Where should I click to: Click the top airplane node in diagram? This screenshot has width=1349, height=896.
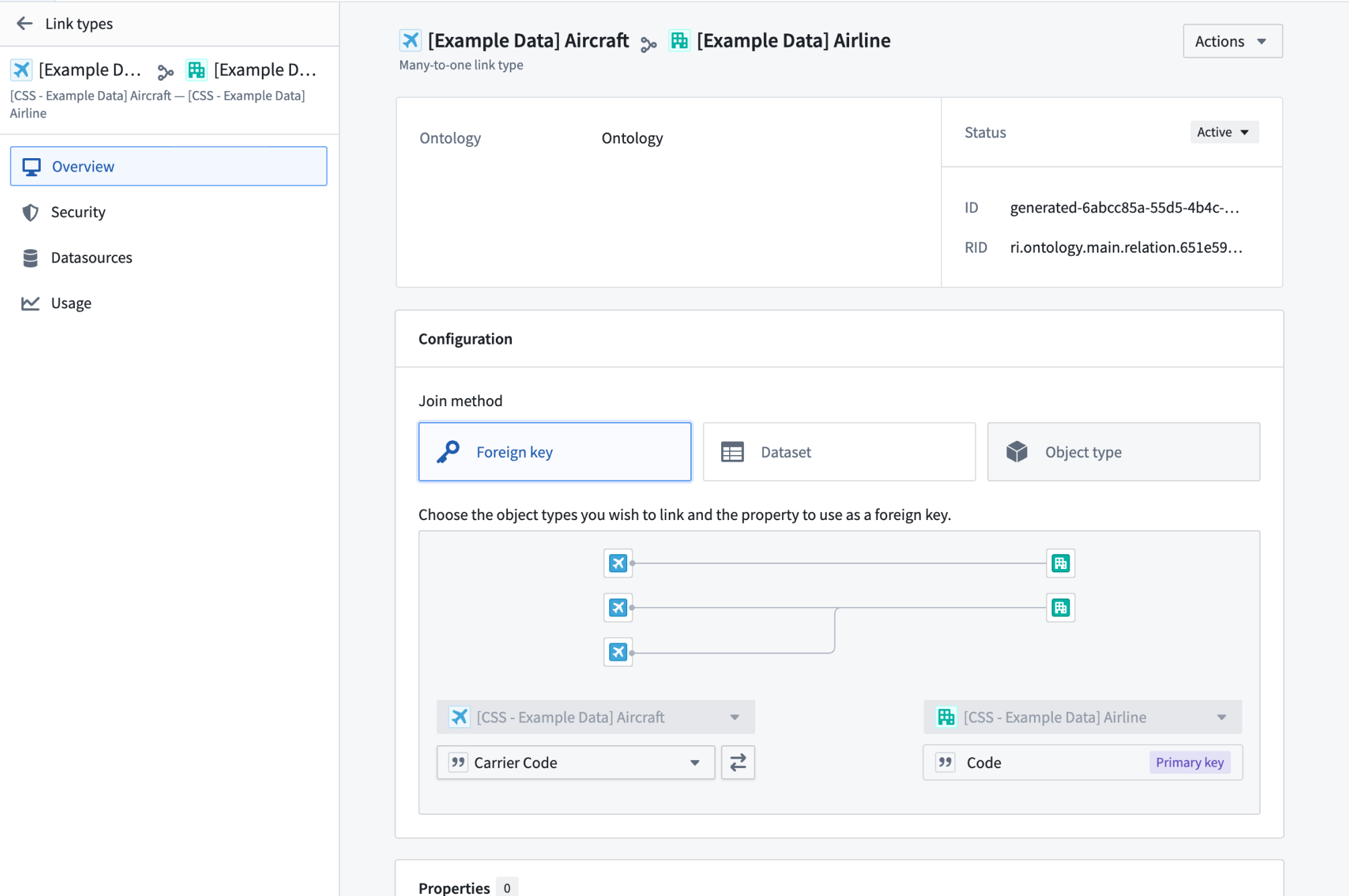click(618, 564)
